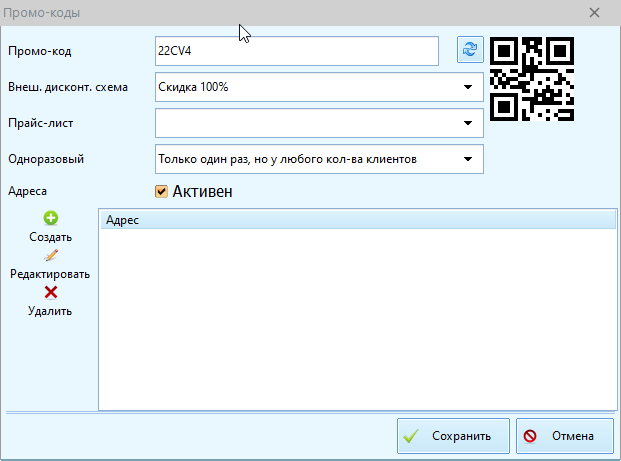Click the green plus Создать icon

(50, 219)
